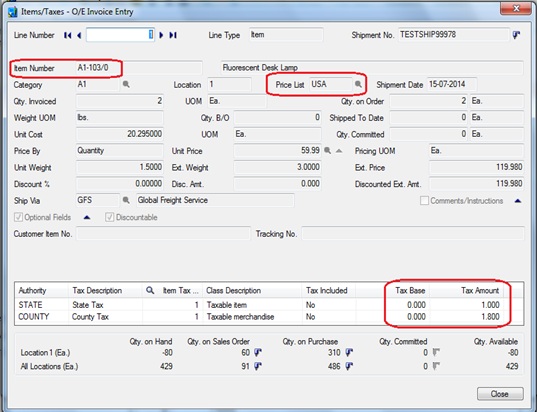Toggle Optional Fields checkbox
537x412 pixels.
click(x=18, y=217)
